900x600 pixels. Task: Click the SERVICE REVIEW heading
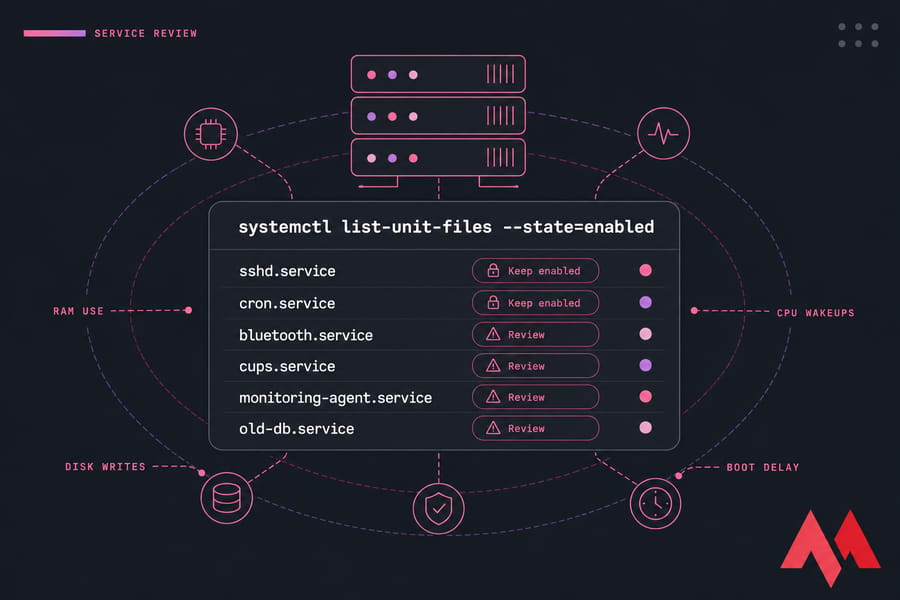(x=146, y=33)
